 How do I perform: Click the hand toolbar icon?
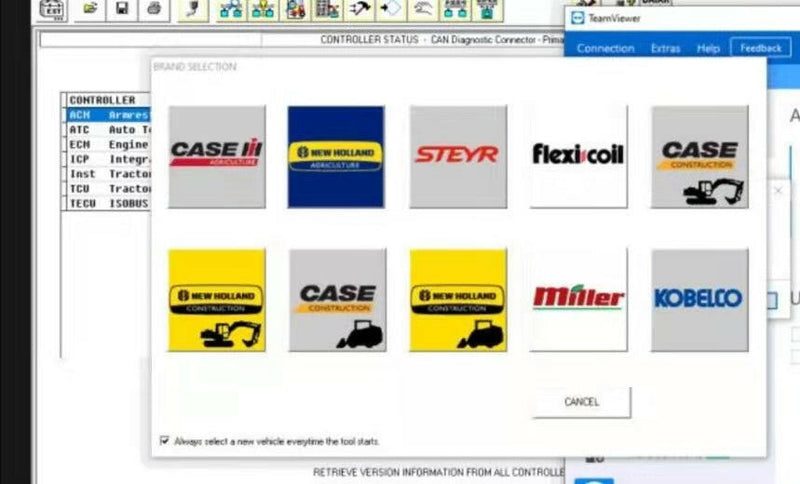click(x=423, y=9)
